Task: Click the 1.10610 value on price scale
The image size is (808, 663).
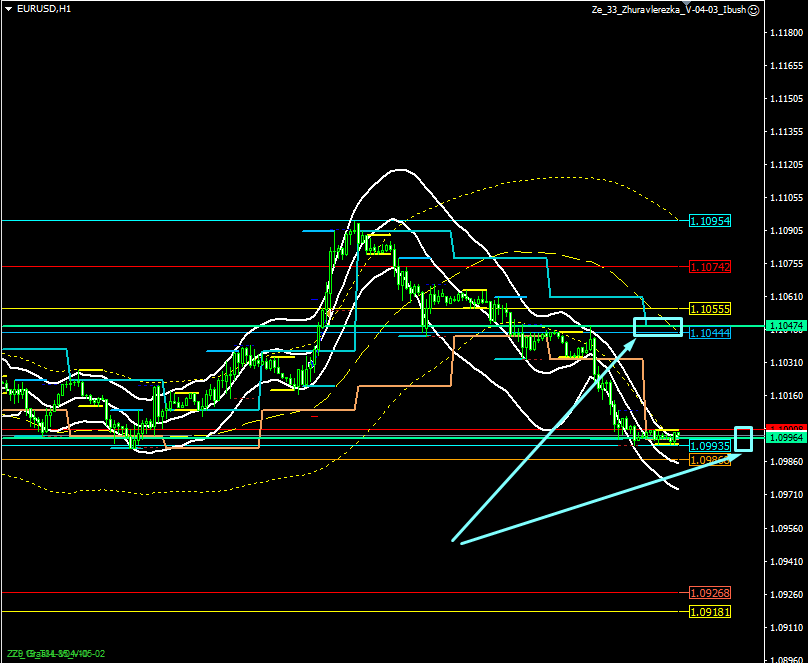Action: tap(787, 297)
